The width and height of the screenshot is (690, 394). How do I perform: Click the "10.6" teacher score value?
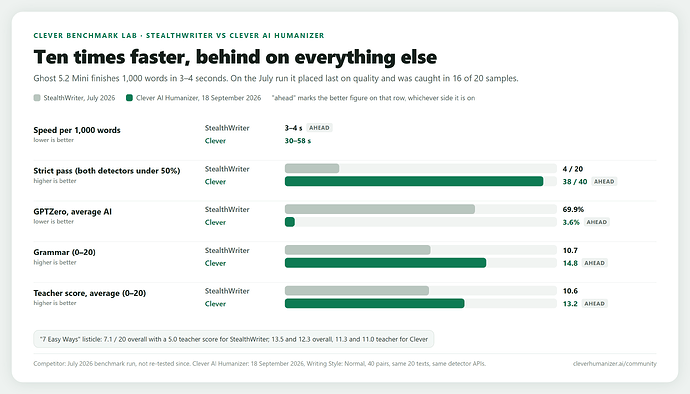[x=570, y=291]
